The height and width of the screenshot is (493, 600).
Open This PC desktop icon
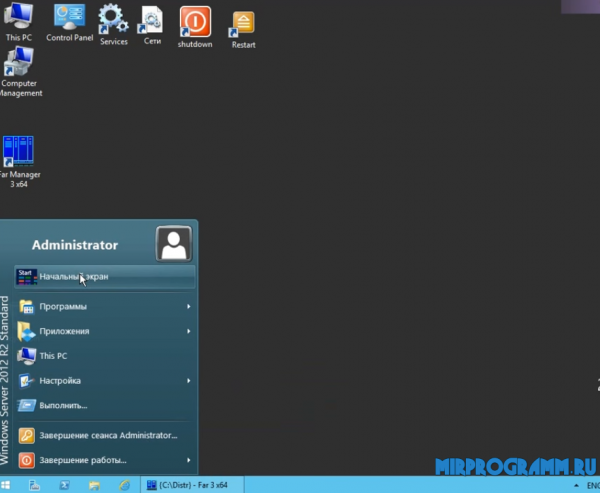(x=18, y=21)
